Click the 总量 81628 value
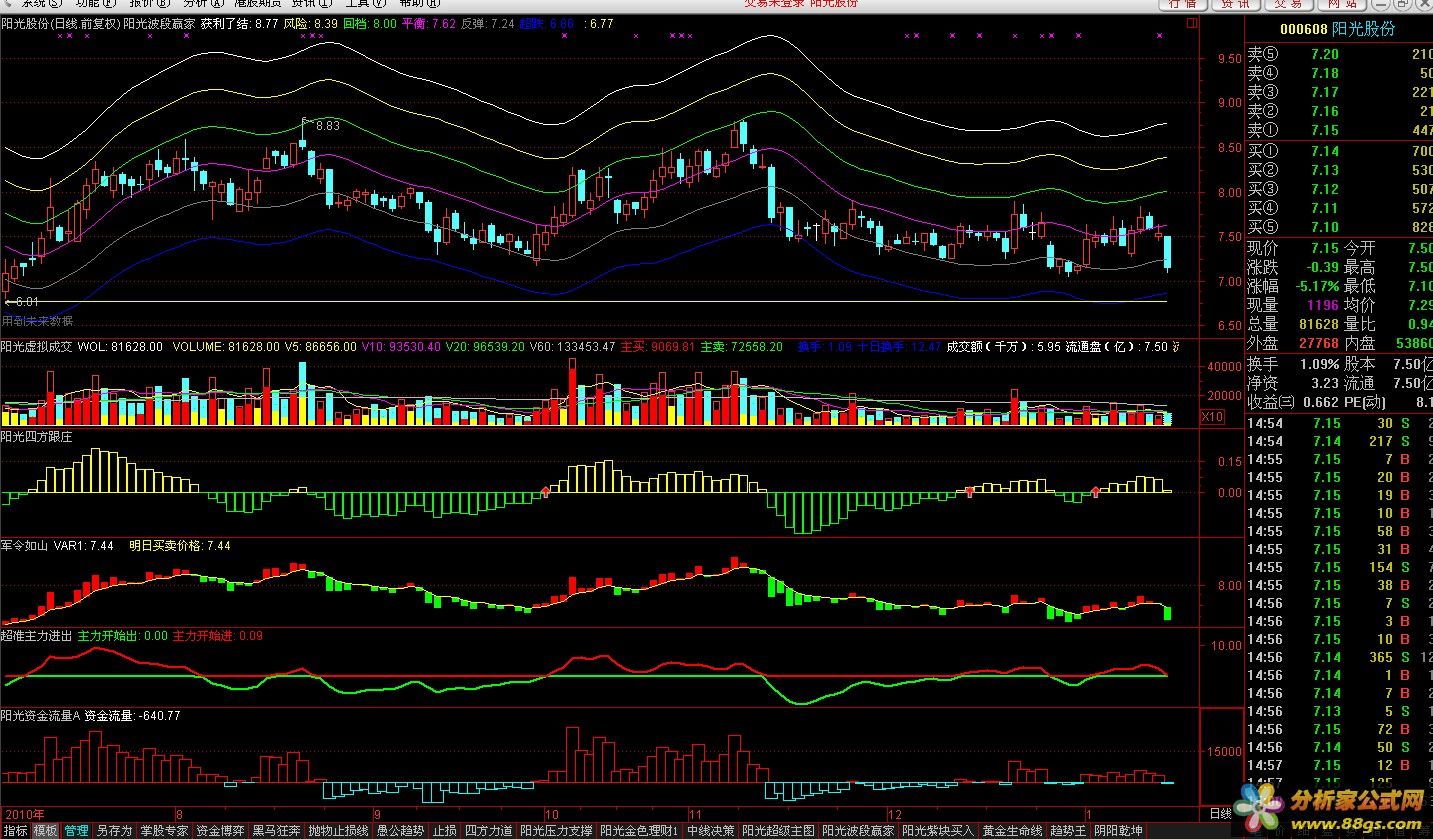This screenshot has width=1433, height=839. (x=1317, y=324)
